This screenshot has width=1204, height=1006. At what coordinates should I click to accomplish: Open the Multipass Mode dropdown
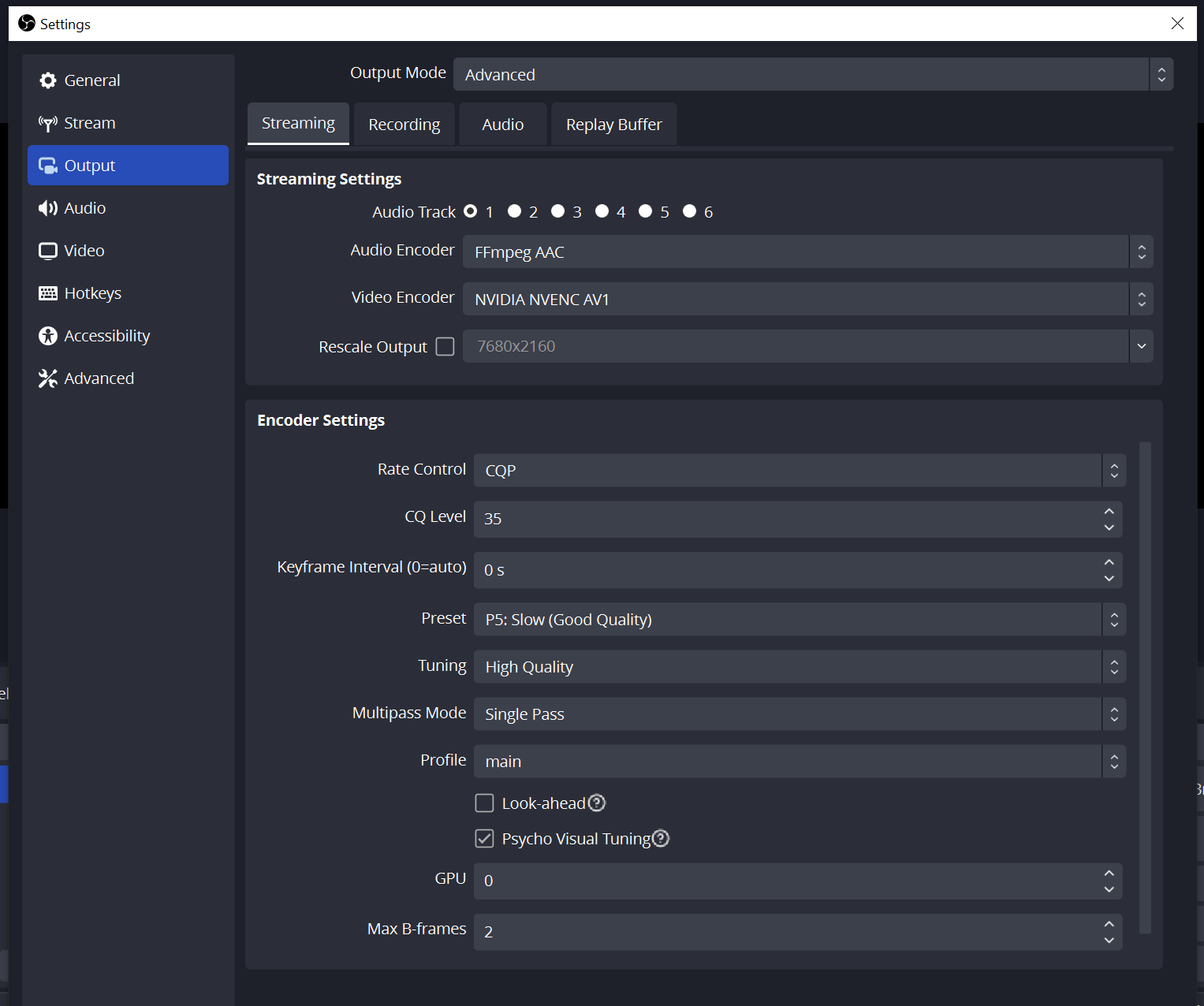(x=800, y=714)
